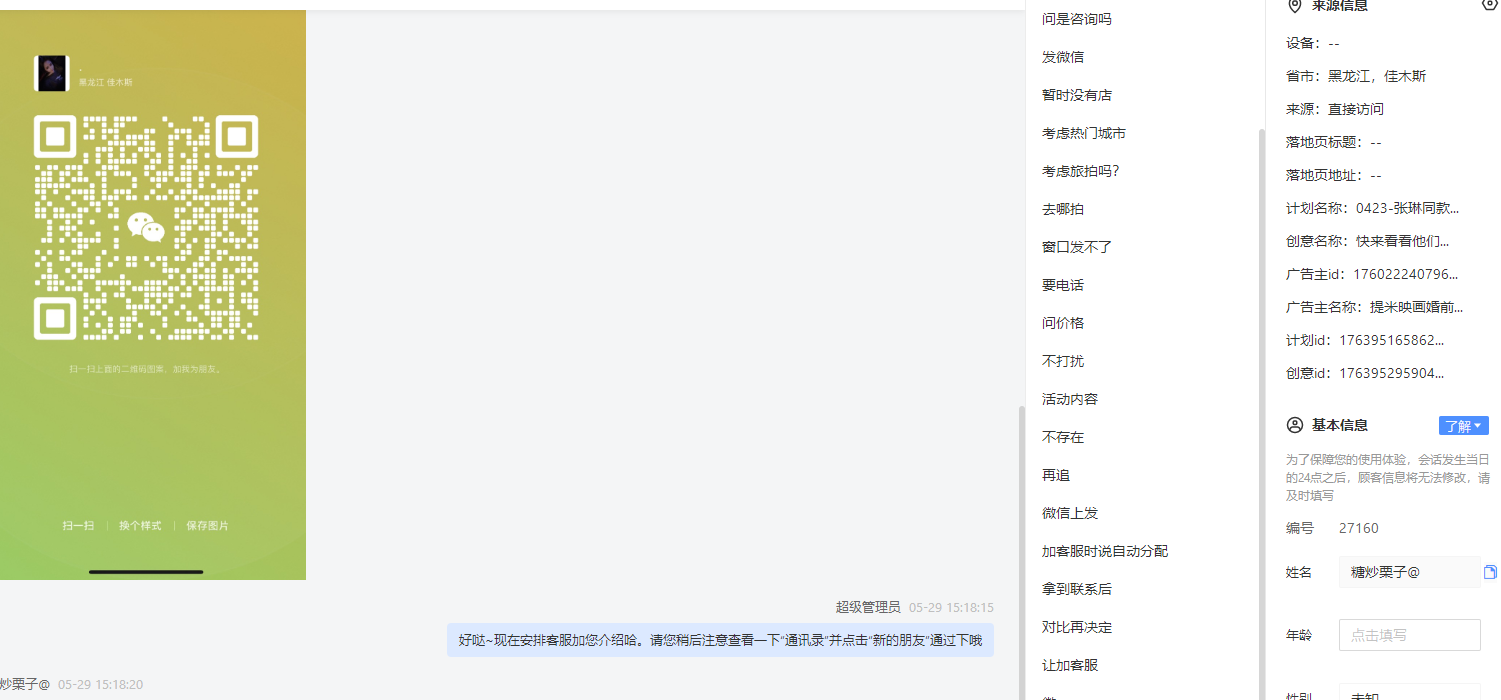The image size is (1501, 700).
Task: Click the 计划名称 value 0423-张琳同款...
Action: [1407, 209]
